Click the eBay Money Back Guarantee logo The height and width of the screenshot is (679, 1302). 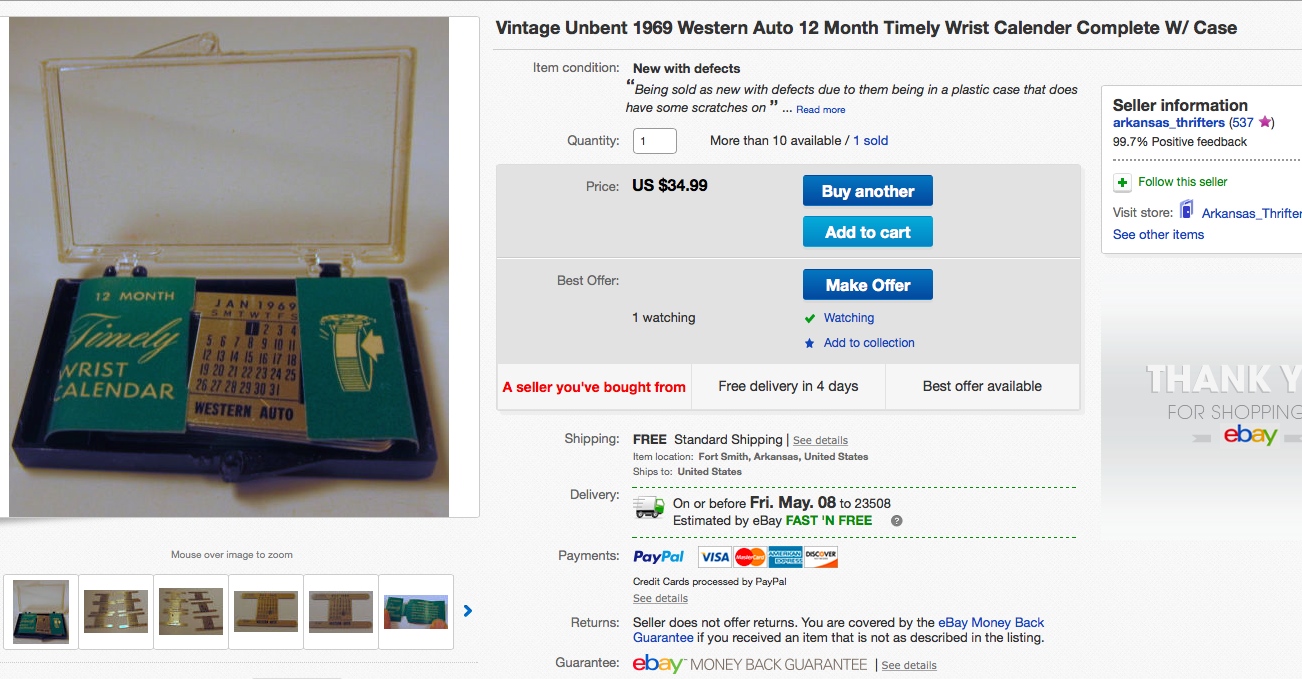750,664
